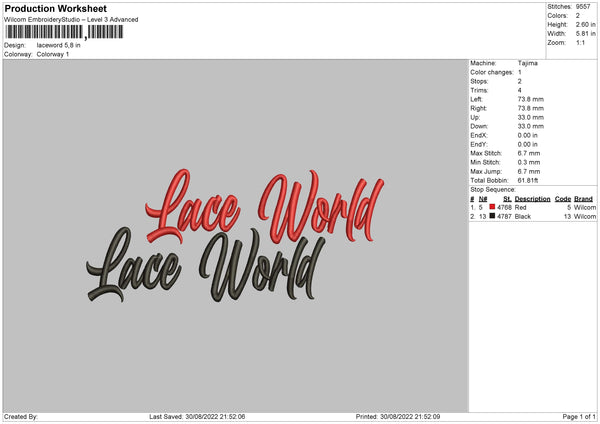Screen dimensions: 600x424
Task: Click the red thread color swatch
Action: (492, 207)
